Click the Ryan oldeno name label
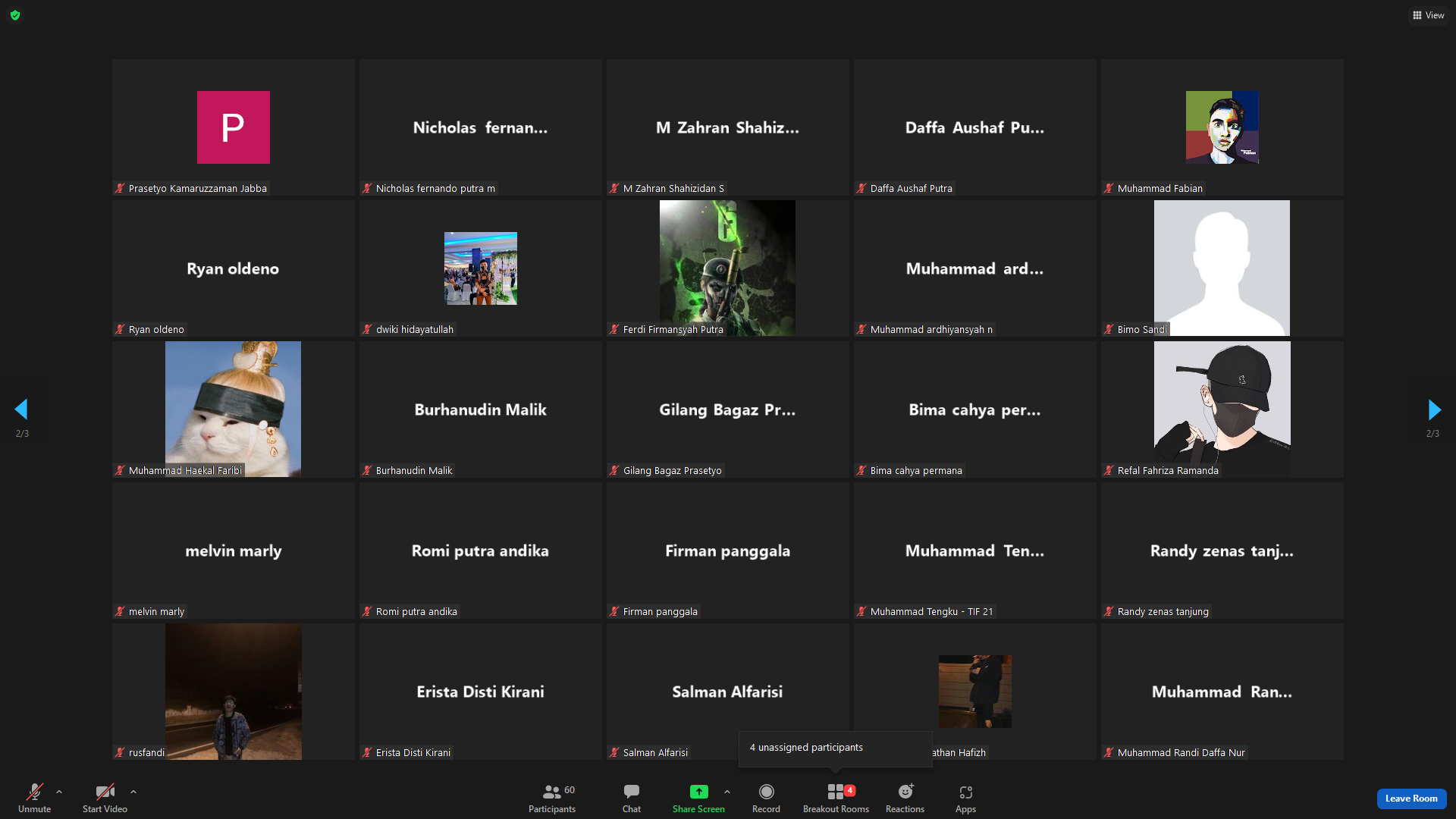The height and width of the screenshot is (819, 1456). pyautogui.click(x=156, y=330)
